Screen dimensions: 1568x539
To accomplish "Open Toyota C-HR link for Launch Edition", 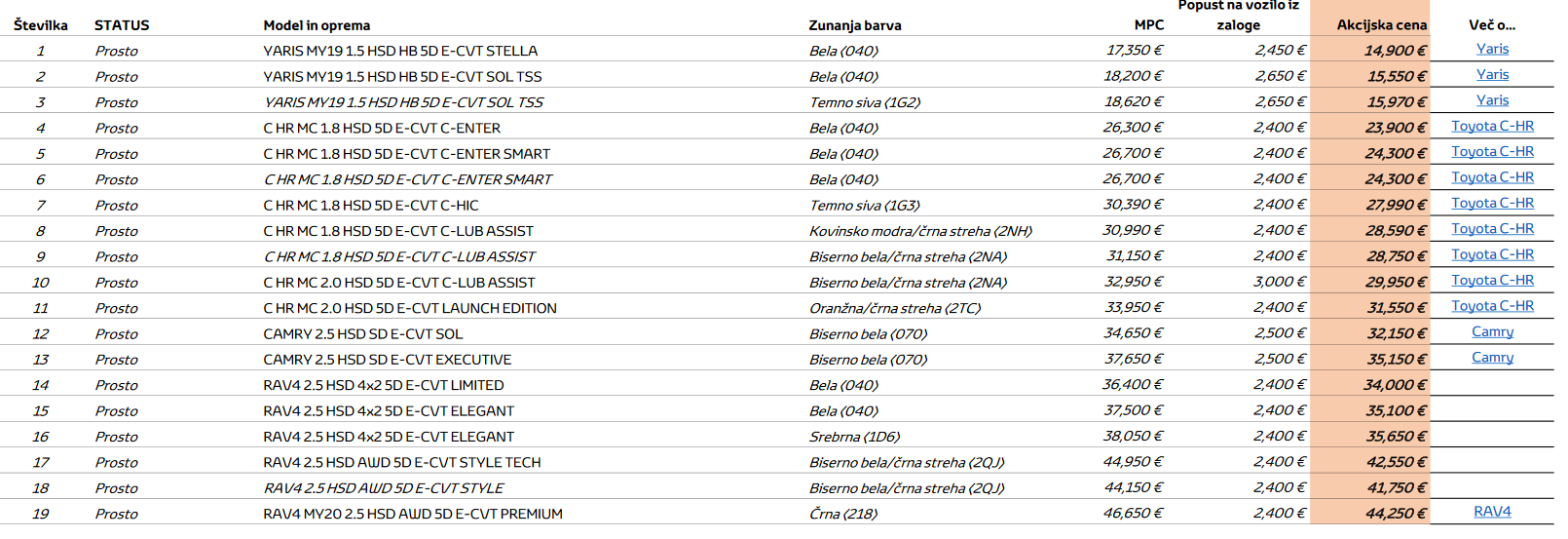I will click(x=1492, y=306).
